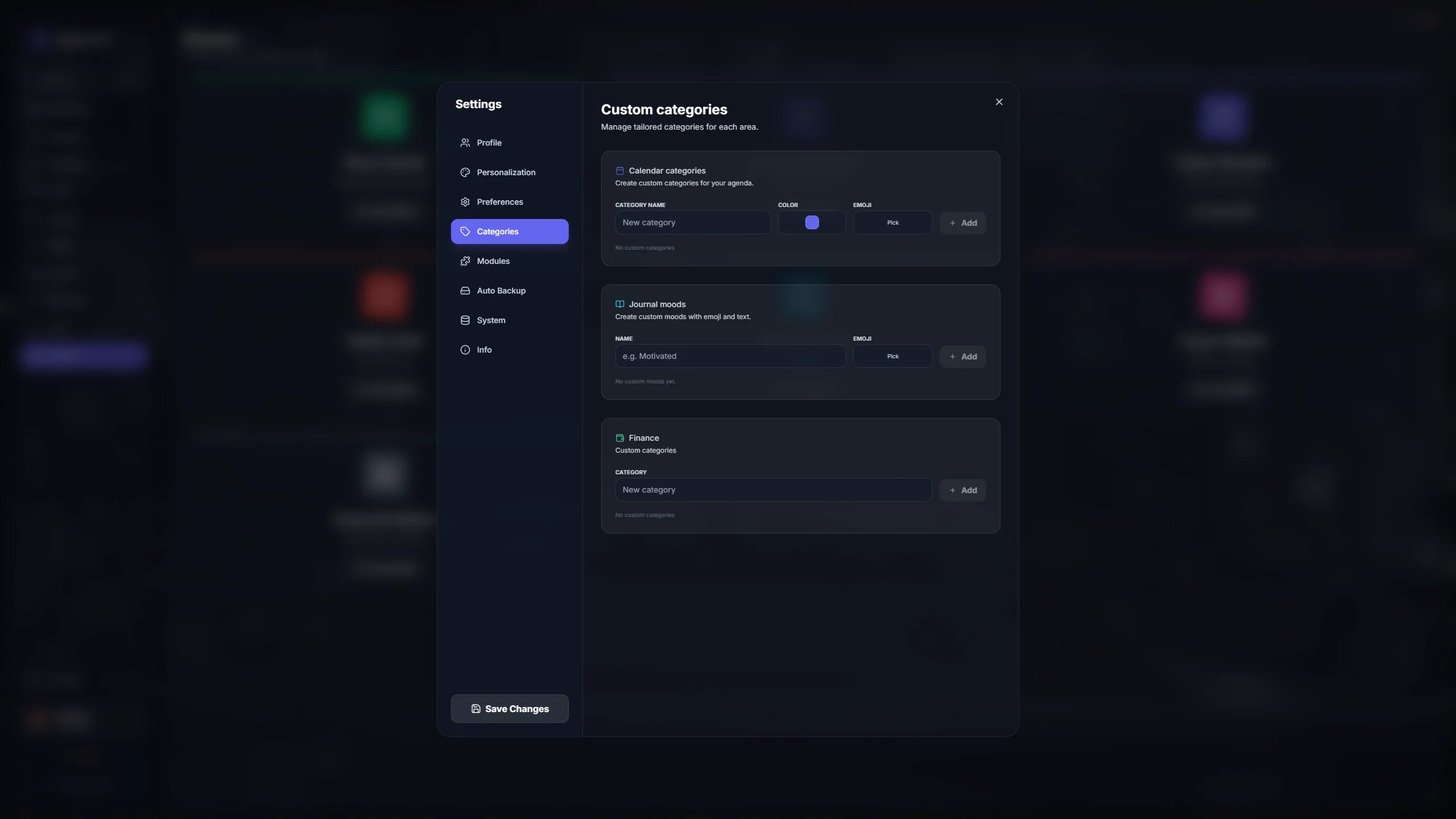1456x819 pixels.
Task: Open the Categories settings tab
Action: pos(509,231)
